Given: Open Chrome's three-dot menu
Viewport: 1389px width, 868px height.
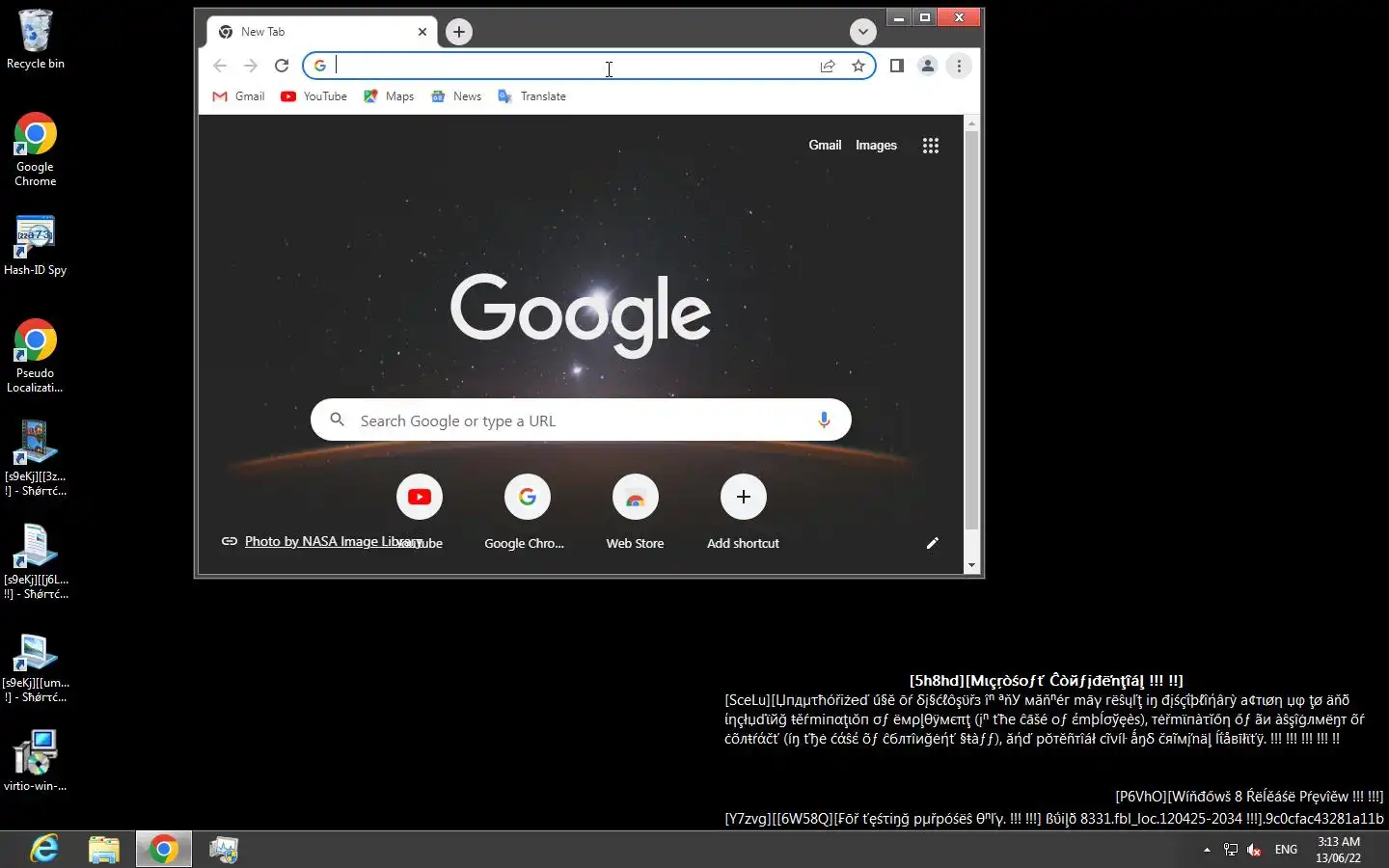Looking at the screenshot, I should click(x=959, y=66).
